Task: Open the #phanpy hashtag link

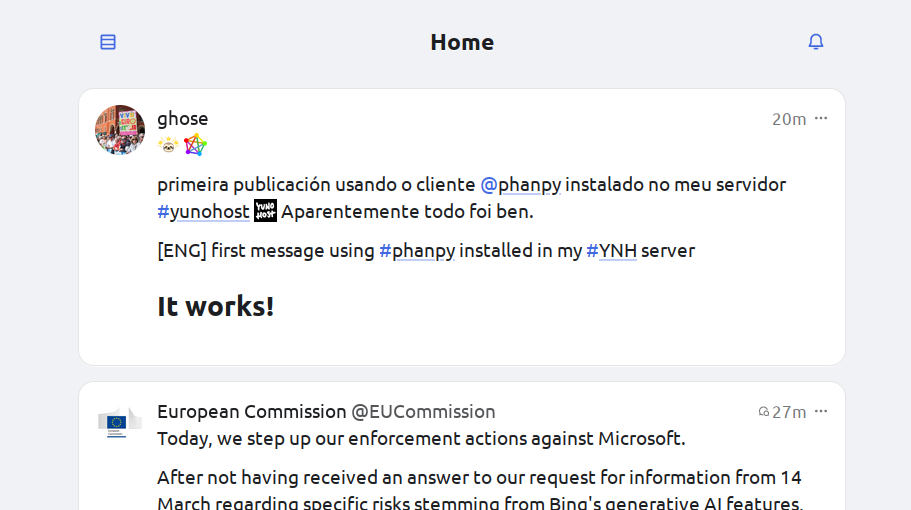Action: click(x=417, y=251)
